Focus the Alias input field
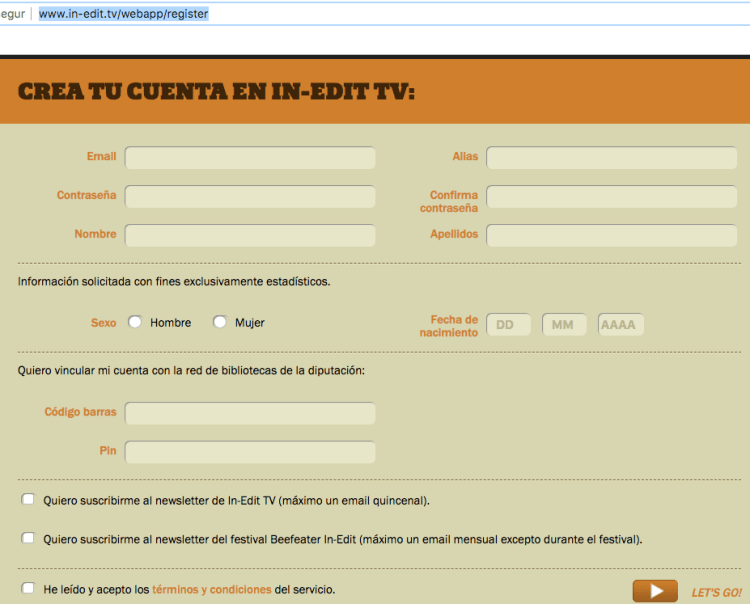 [x=611, y=157]
